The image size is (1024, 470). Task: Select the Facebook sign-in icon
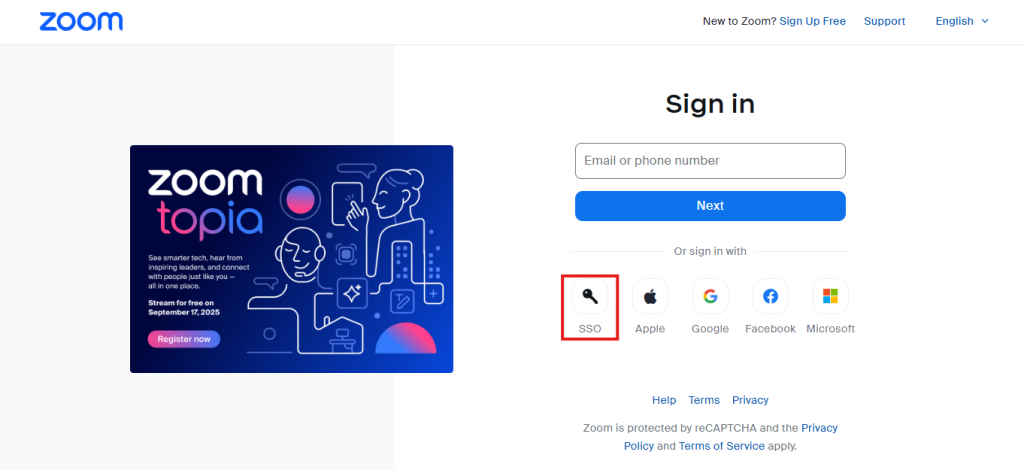pyautogui.click(x=770, y=296)
